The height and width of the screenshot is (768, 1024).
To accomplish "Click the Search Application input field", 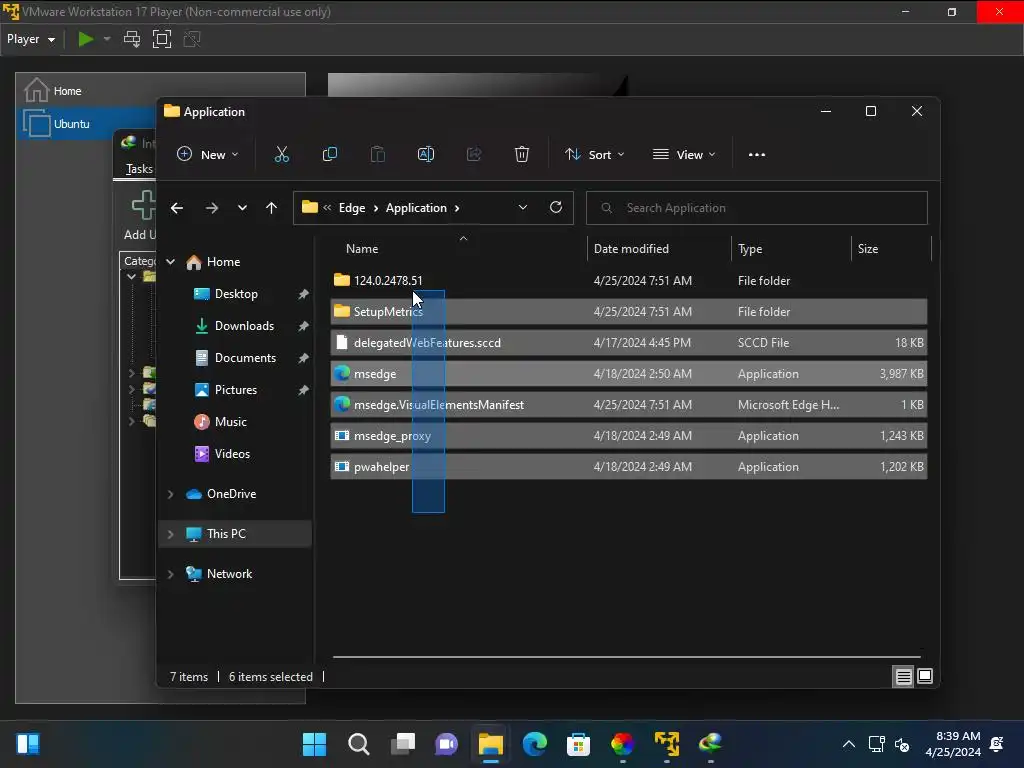I will point(756,208).
